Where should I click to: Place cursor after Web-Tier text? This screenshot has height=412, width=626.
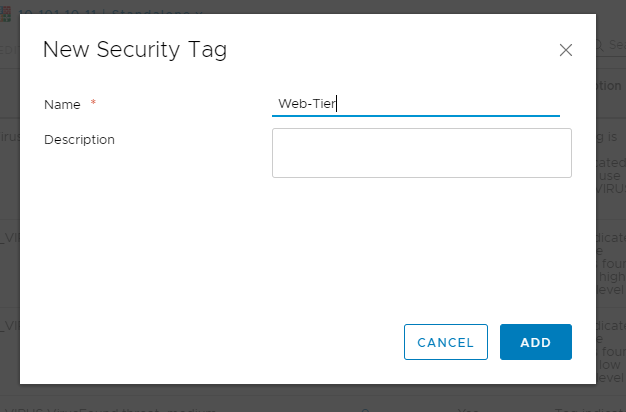(339, 103)
